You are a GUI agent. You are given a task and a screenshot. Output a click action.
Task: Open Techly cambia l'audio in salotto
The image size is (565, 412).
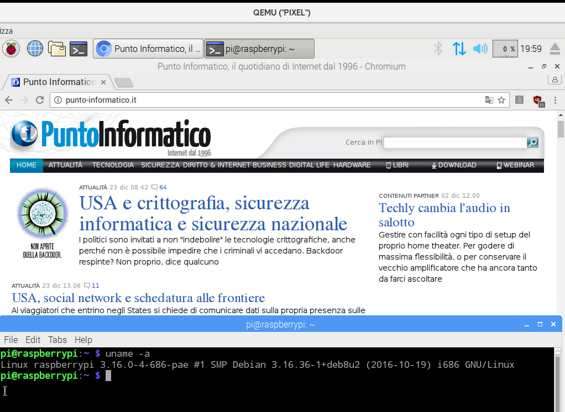(x=444, y=215)
